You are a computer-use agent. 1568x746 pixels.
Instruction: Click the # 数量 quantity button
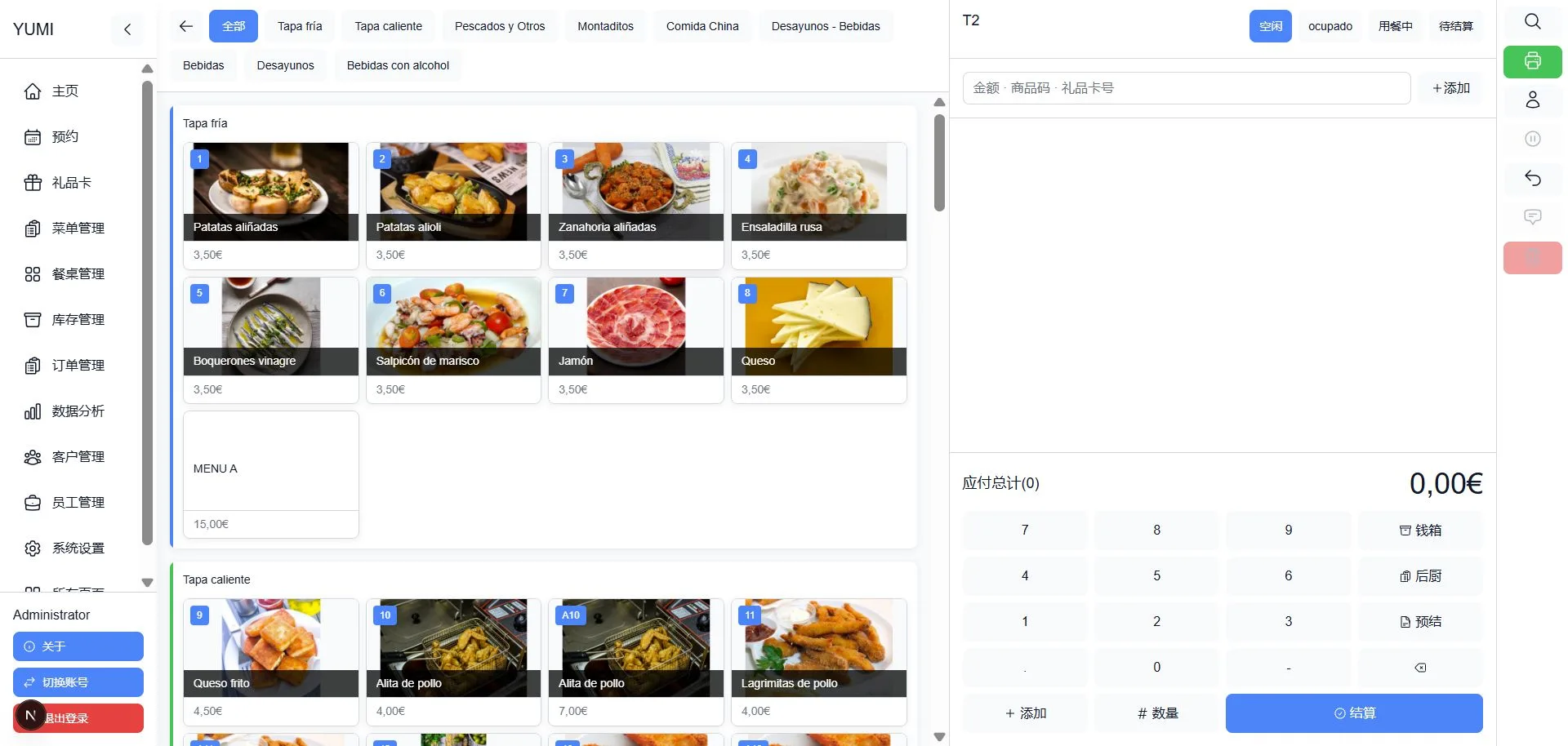1156,713
